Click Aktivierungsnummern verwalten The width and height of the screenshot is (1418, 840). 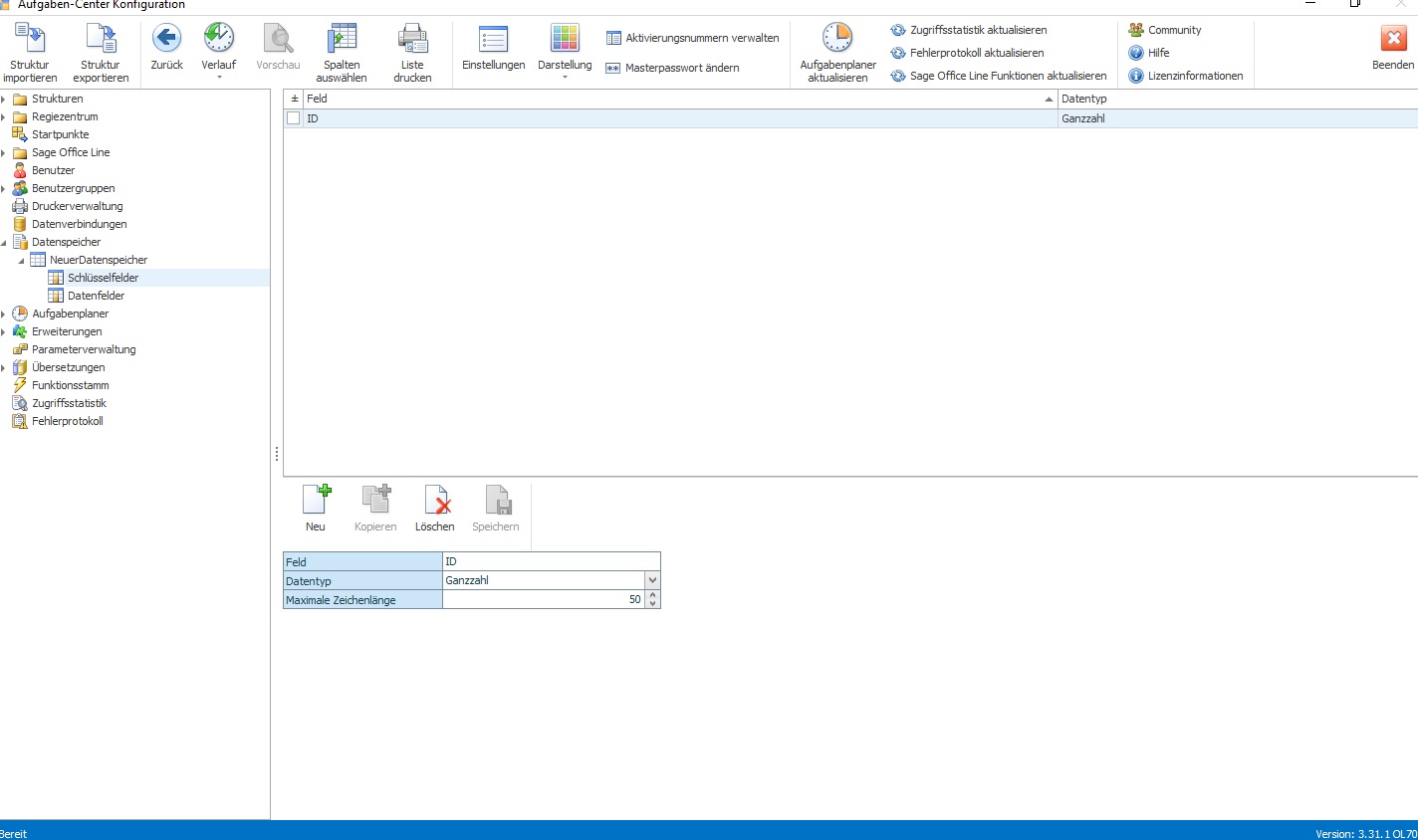693,38
